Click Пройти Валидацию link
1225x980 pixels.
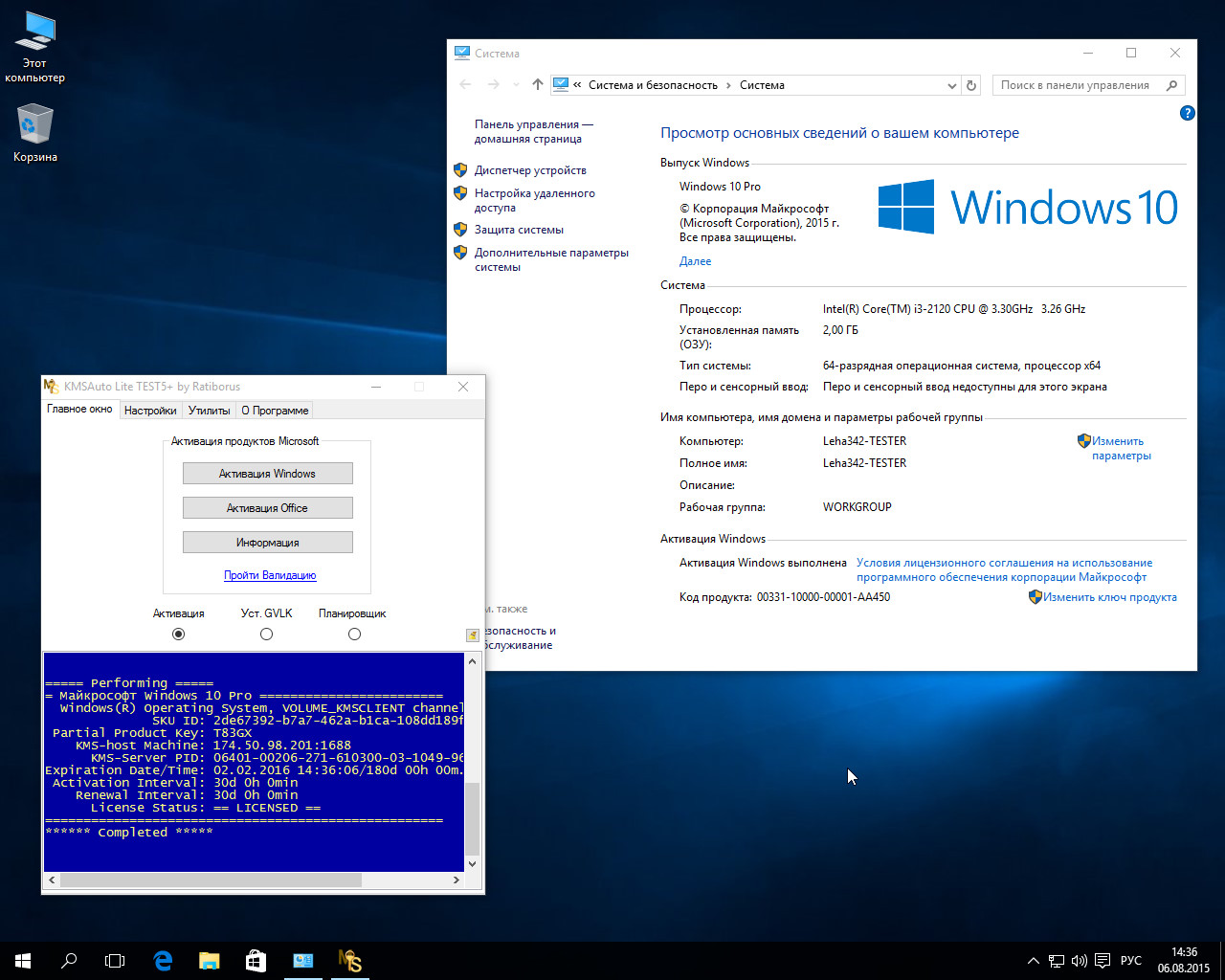tap(270, 575)
